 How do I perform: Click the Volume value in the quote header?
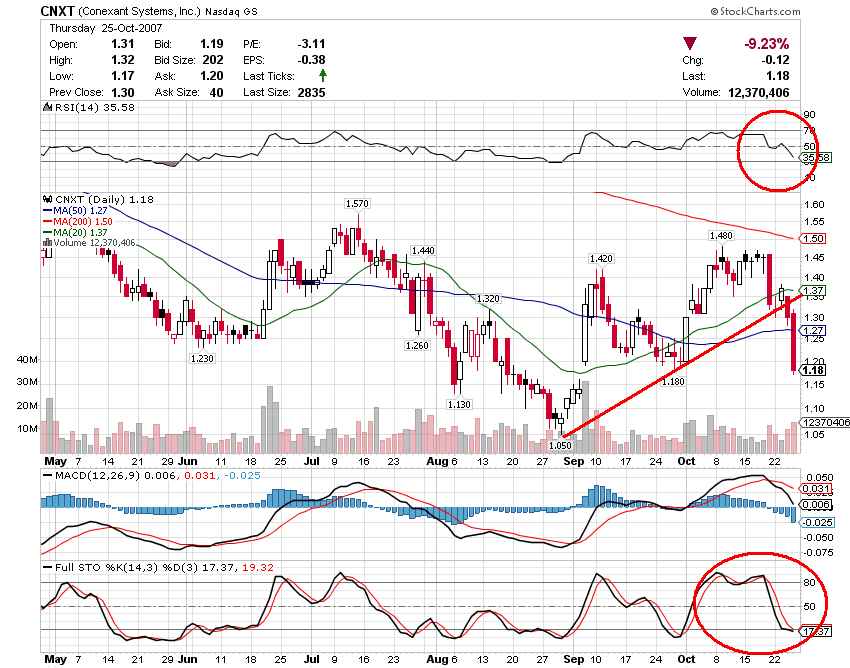(x=758, y=92)
